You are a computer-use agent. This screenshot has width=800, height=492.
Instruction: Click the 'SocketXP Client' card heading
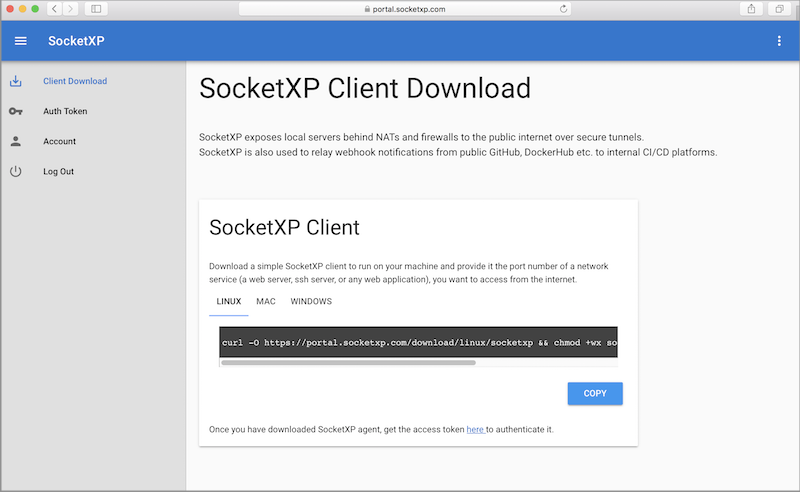284,228
